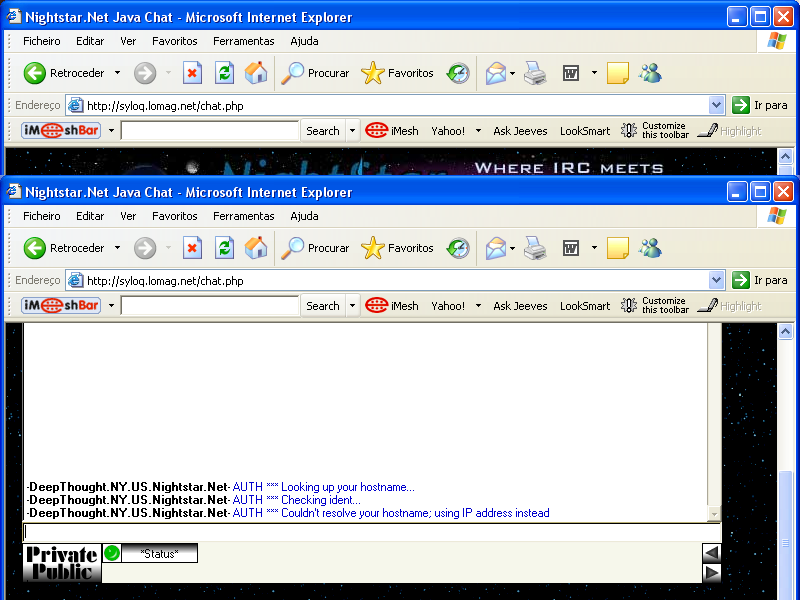Click left arrow button beside chat tabs
The height and width of the screenshot is (600, 800).
tap(711, 552)
